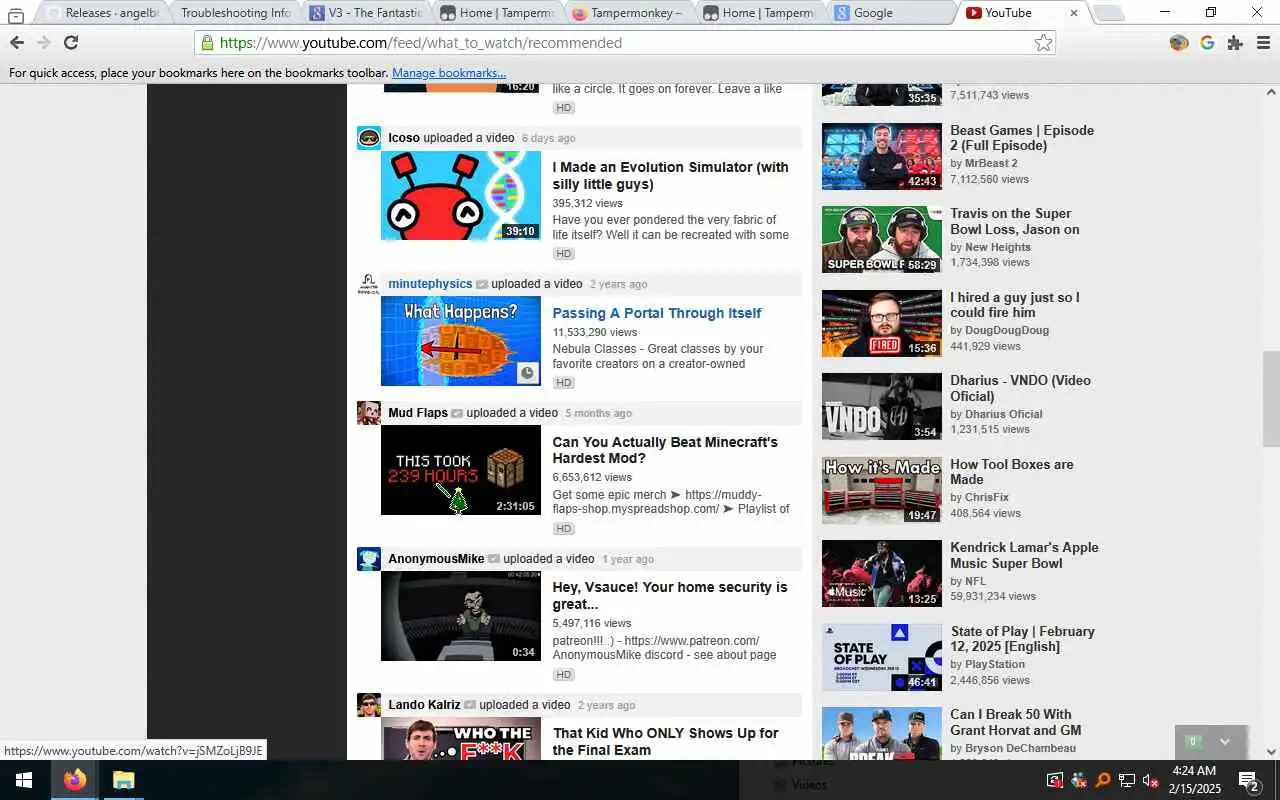Open State of Play February 12 video
The image size is (1280, 800).
(1022, 639)
